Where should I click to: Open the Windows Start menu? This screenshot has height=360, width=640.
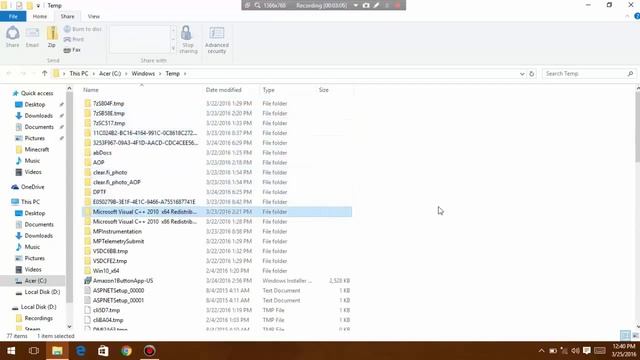click(11, 351)
